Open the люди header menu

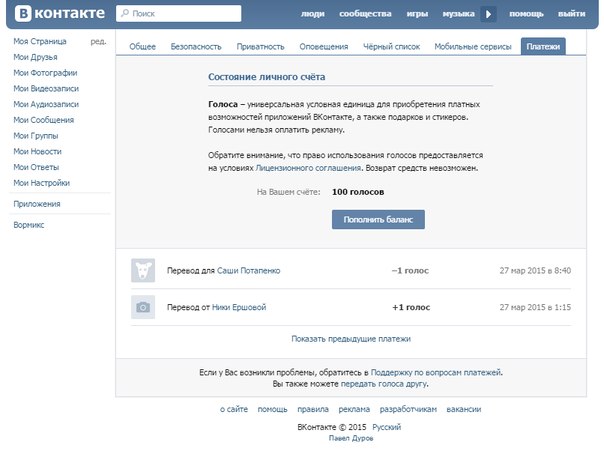(x=312, y=14)
